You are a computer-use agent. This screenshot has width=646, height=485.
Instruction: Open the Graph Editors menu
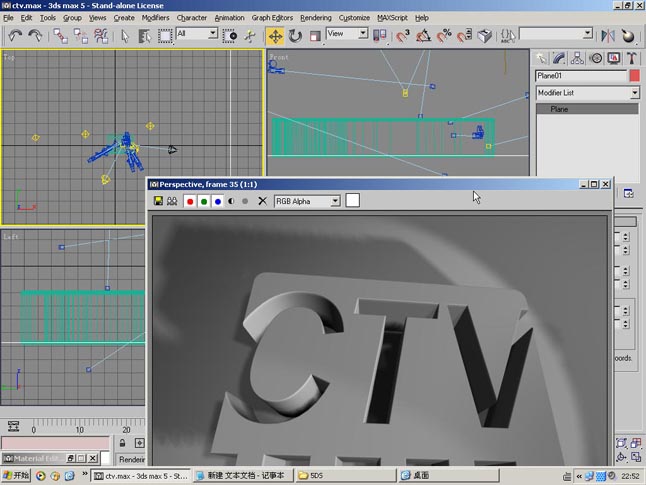[272, 18]
